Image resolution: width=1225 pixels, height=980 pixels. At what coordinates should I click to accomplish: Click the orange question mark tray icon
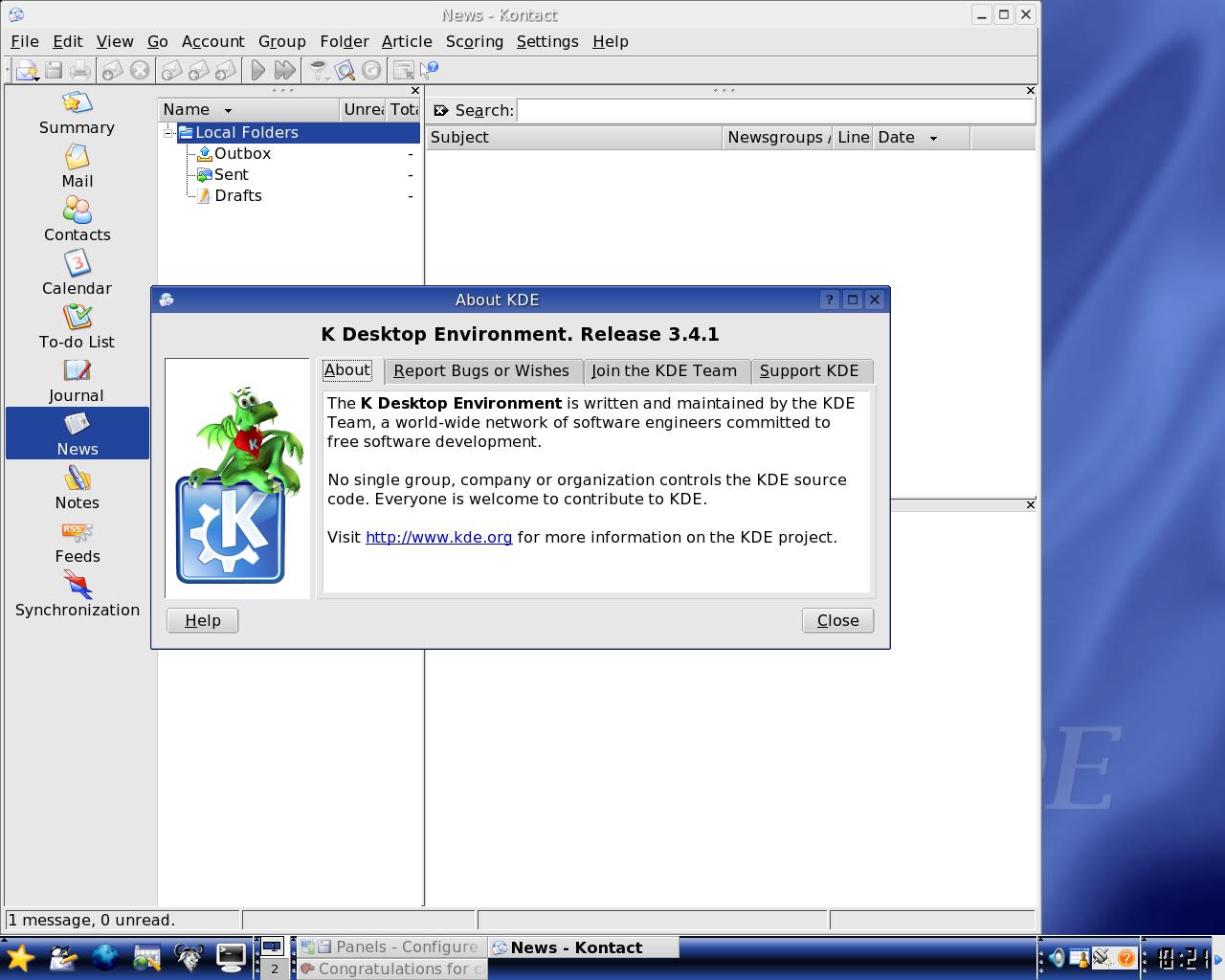(x=1126, y=957)
